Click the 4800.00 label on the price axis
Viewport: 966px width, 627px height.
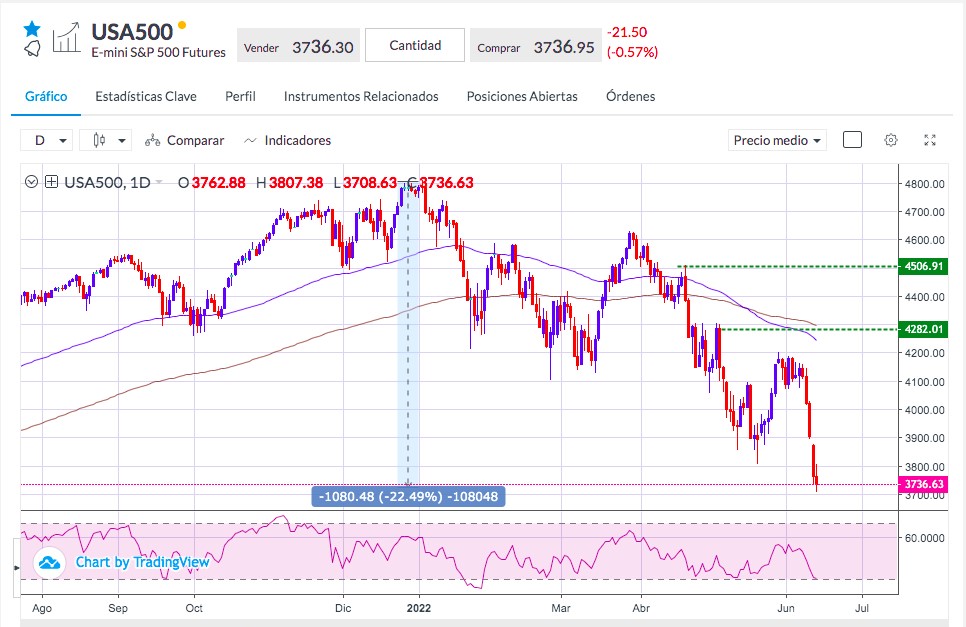click(x=925, y=184)
